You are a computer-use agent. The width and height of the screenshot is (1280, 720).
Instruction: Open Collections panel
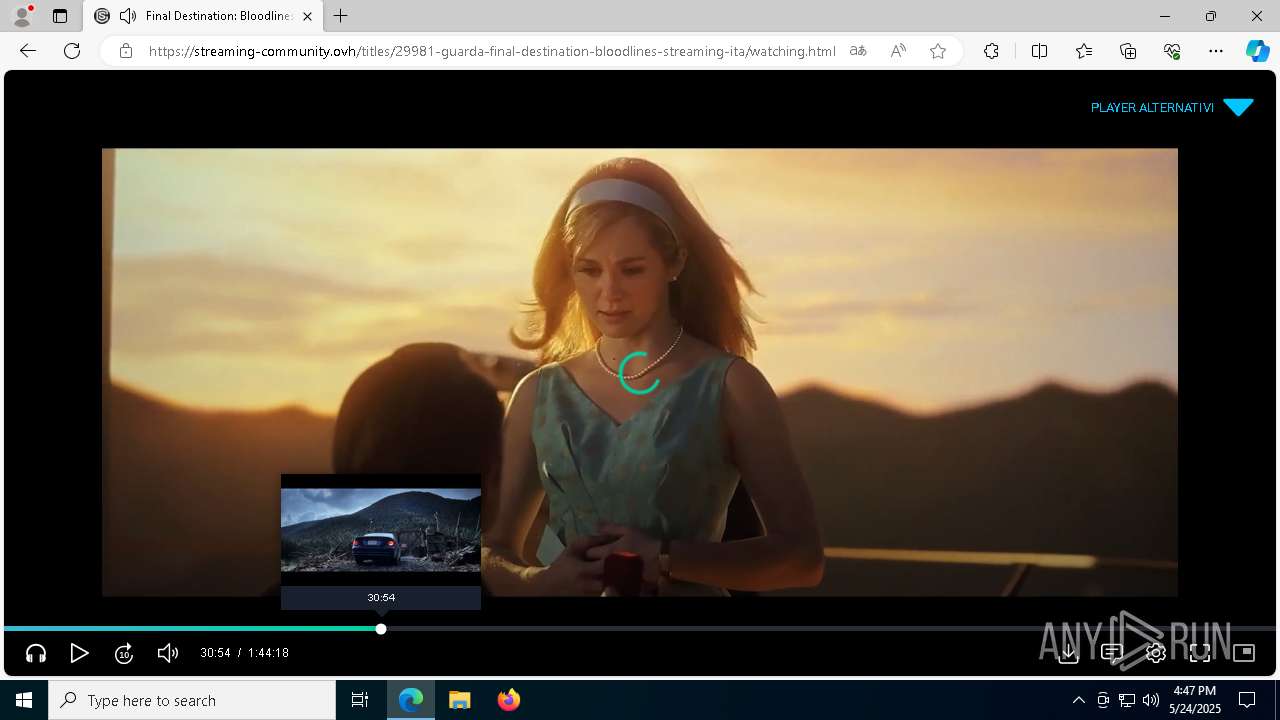pos(1128,51)
